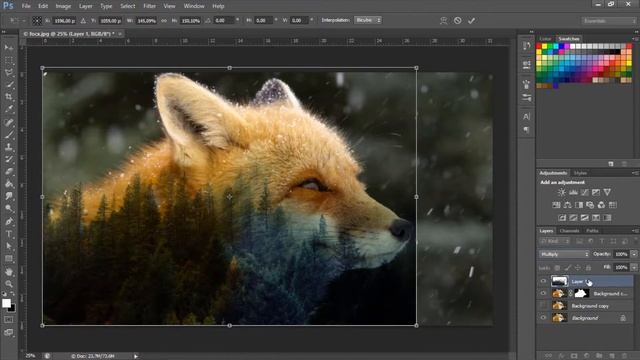Viewport: 640px width, 360px height.
Task: Create a new layer icon
Action: [x=612, y=356]
